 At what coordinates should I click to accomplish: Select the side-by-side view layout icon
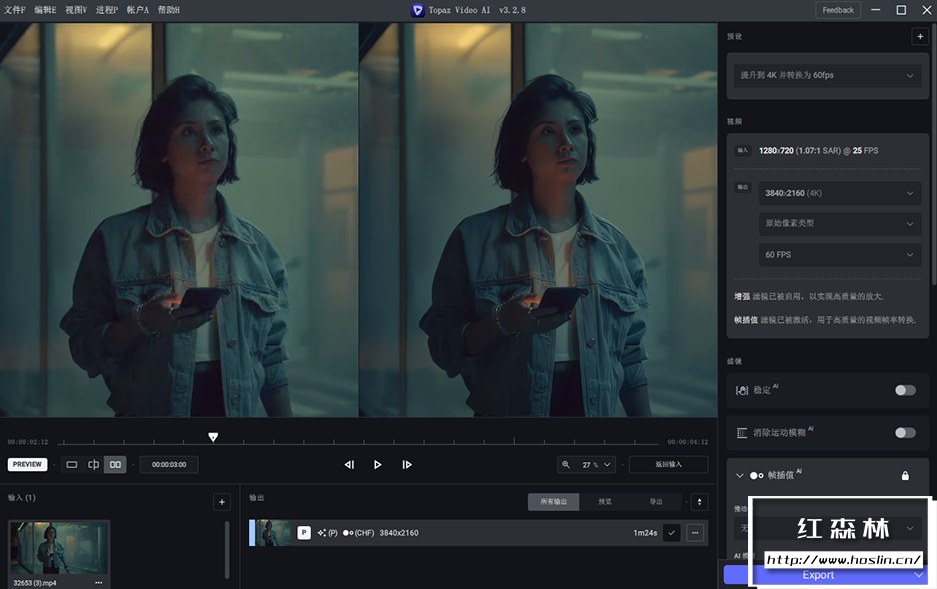(115, 464)
